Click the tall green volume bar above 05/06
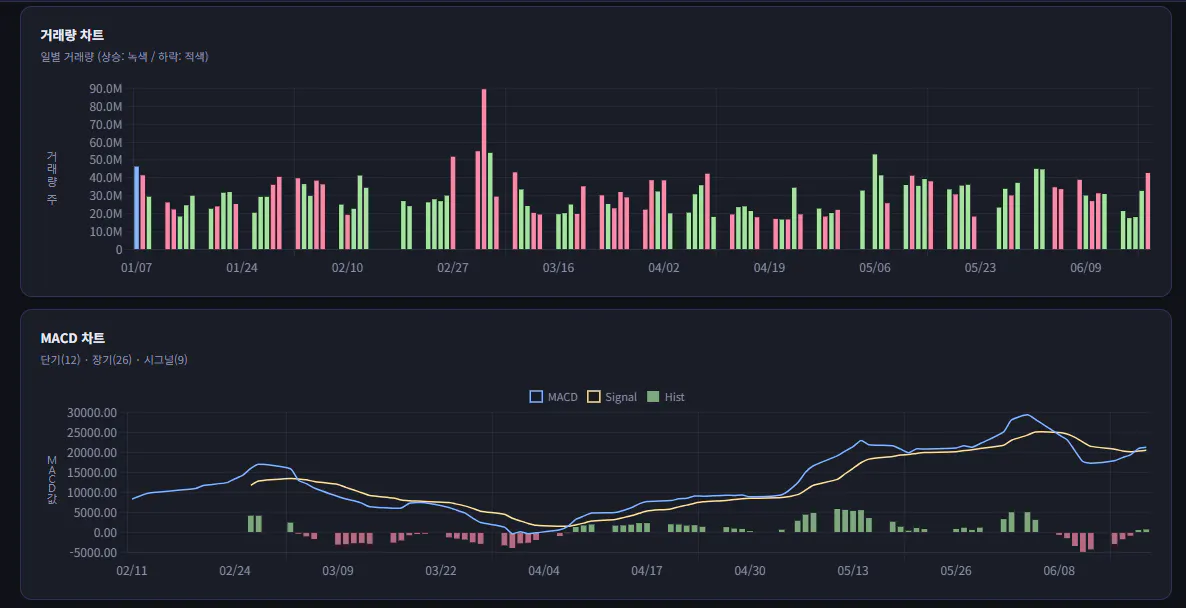Screen dimensions: 1186x608 (x=875, y=202)
